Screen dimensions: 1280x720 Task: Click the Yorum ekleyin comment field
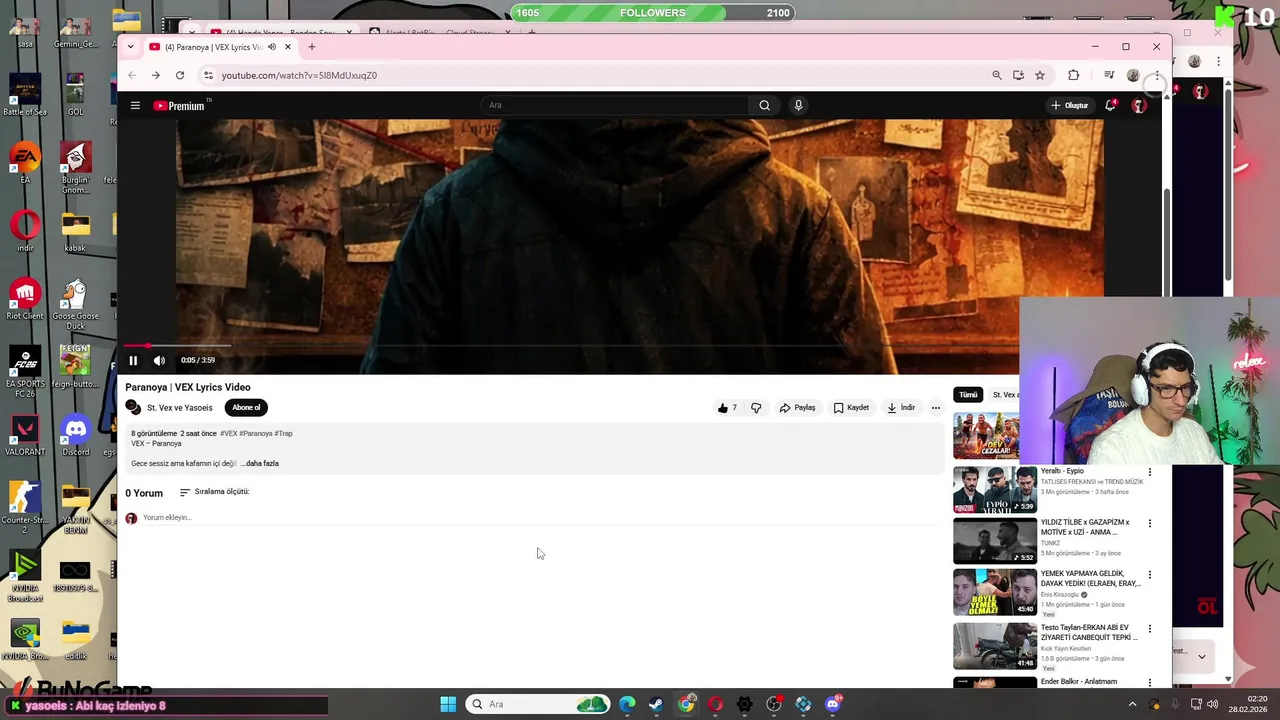(538, 518)
